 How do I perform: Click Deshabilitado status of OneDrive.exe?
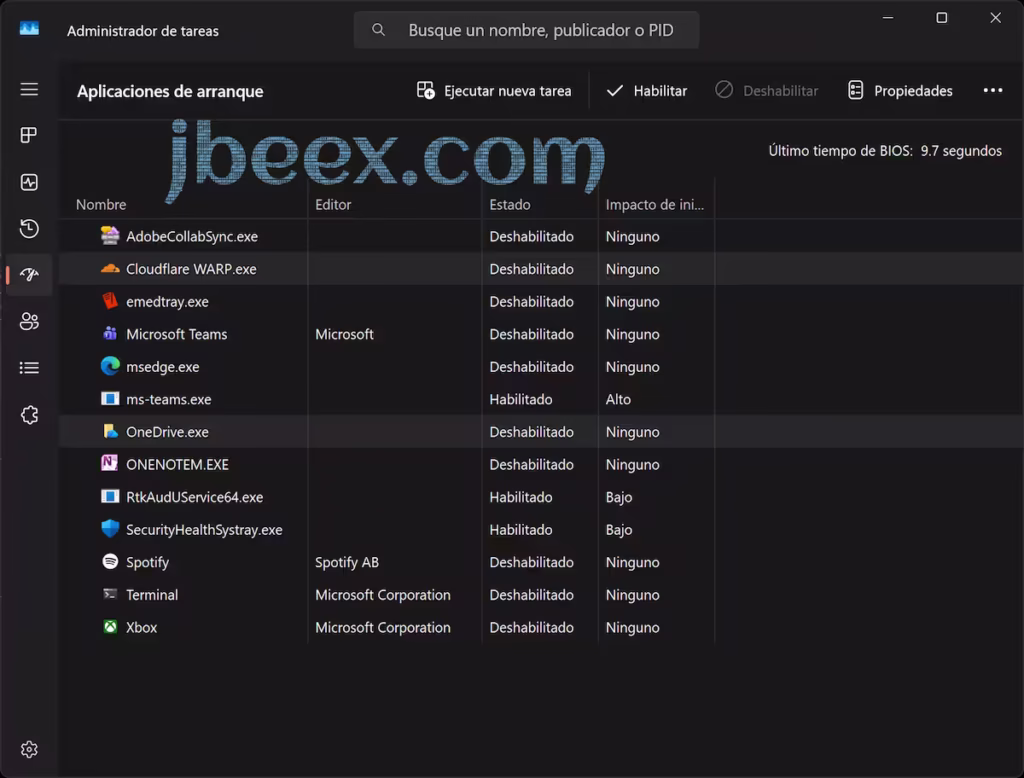point(532,432)
